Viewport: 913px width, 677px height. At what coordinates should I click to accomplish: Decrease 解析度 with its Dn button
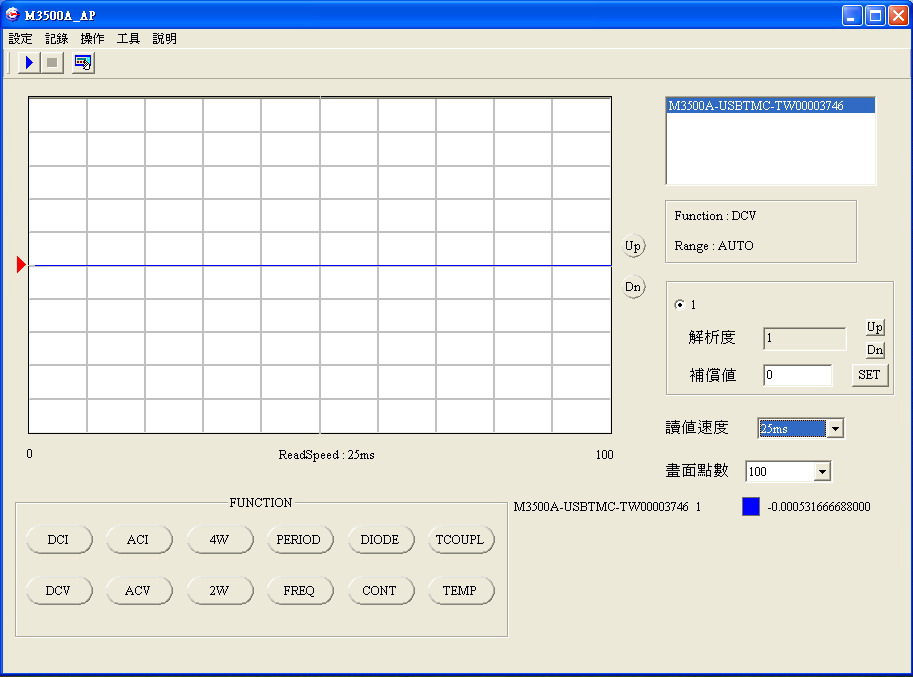[x=875, y=350]
